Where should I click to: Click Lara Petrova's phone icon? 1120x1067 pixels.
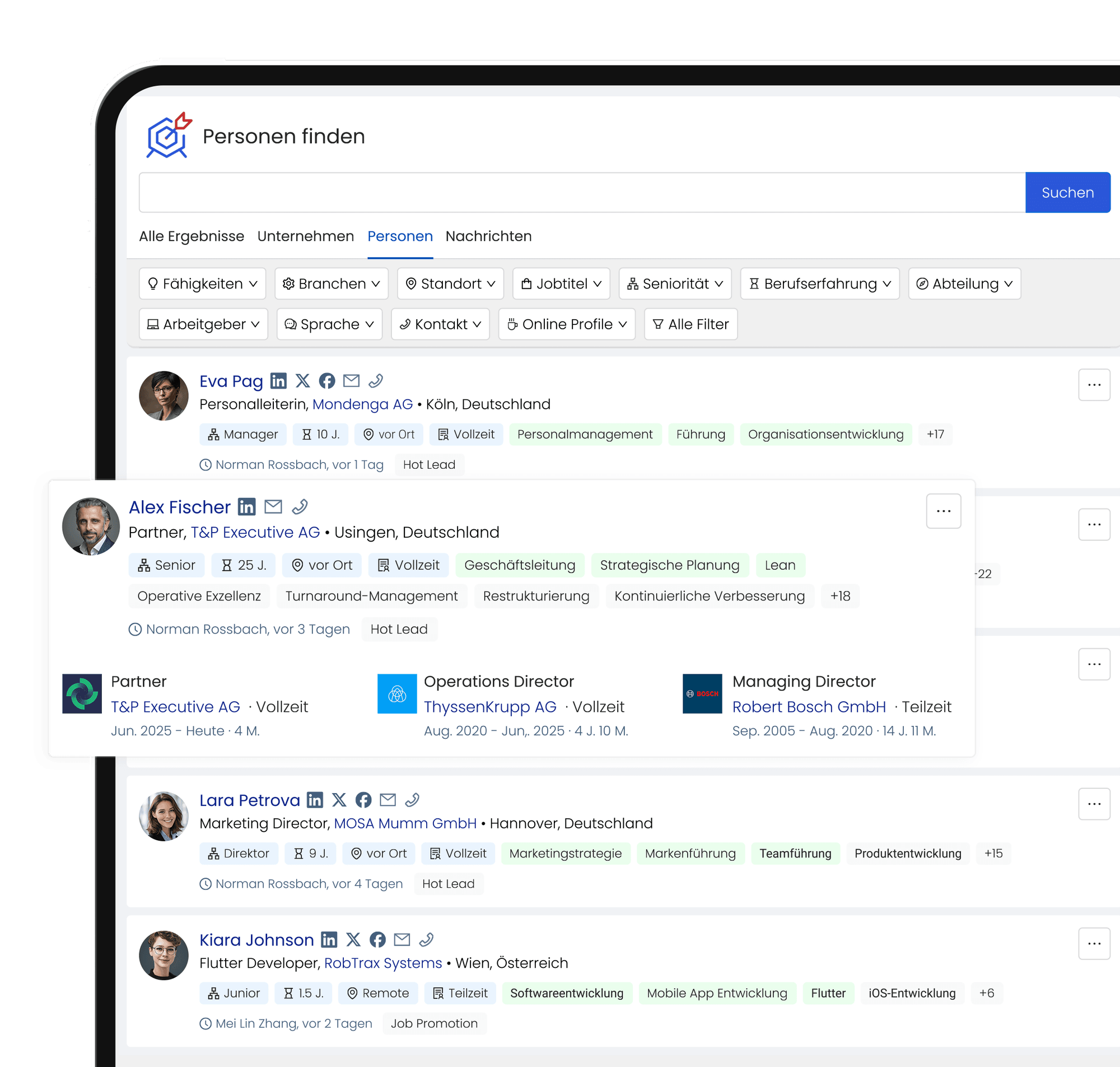[412, 800]
